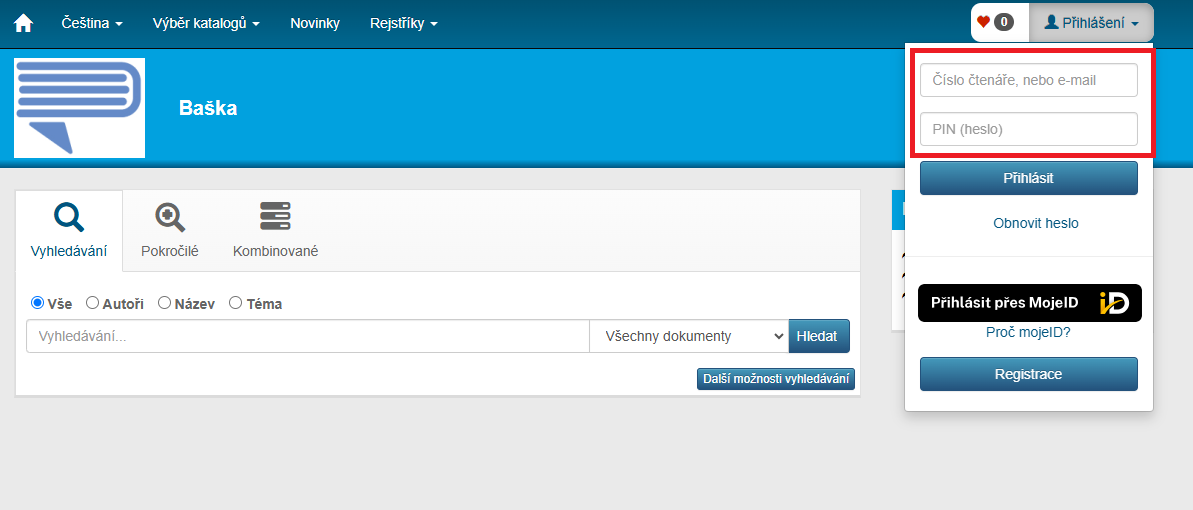Click the library speech-bubble logo
Screen dimensions: 1193x510
pos(80,108)
